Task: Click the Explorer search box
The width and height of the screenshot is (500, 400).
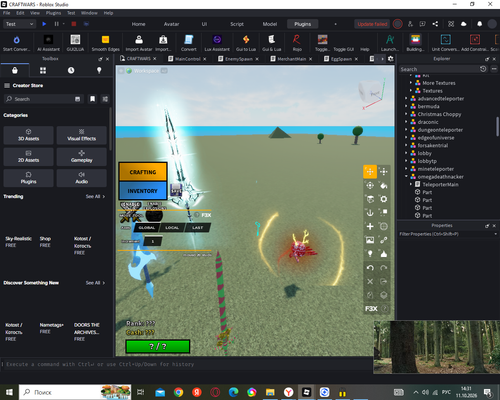Action: pos(439,69)
